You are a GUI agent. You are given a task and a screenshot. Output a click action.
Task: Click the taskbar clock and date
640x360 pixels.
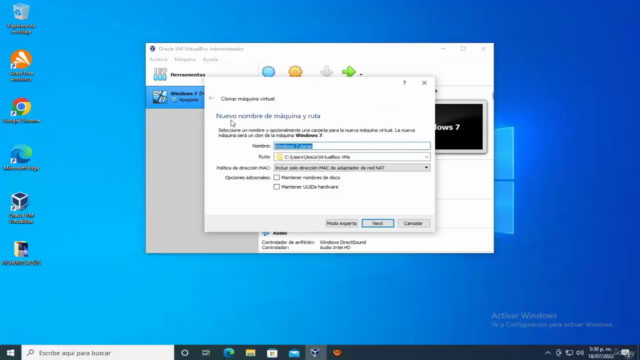(x=601, y=353)
